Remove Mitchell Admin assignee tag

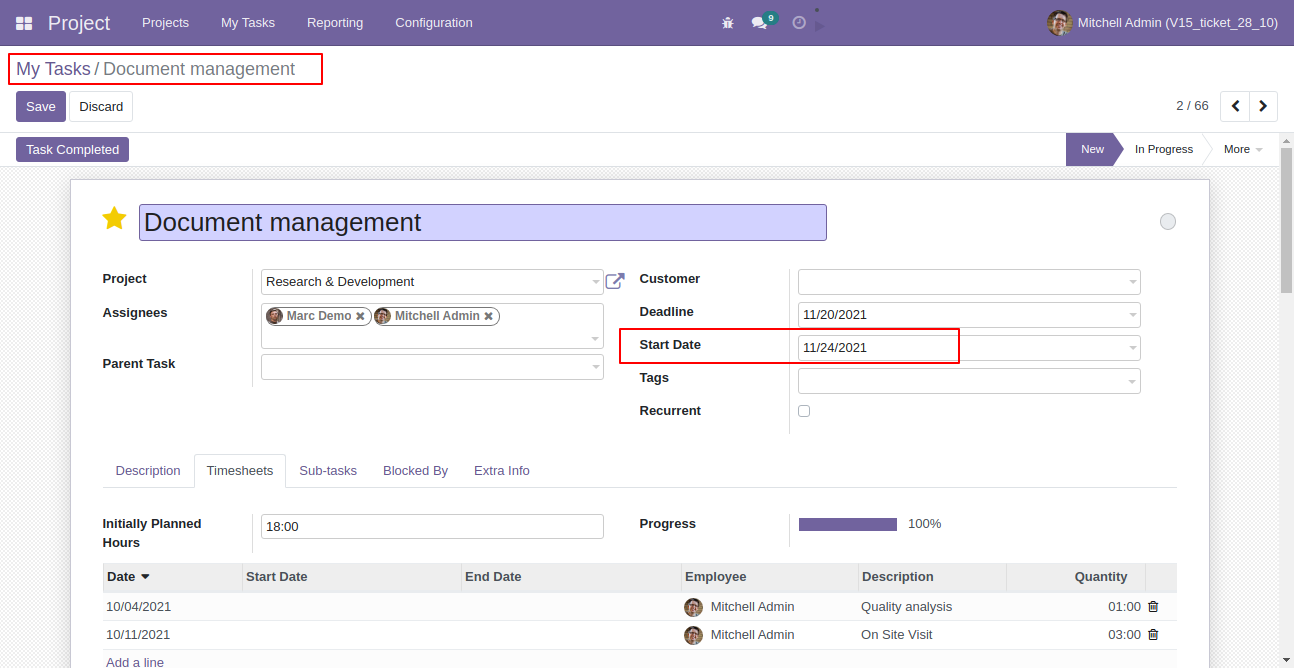click(x=488, y=316)
